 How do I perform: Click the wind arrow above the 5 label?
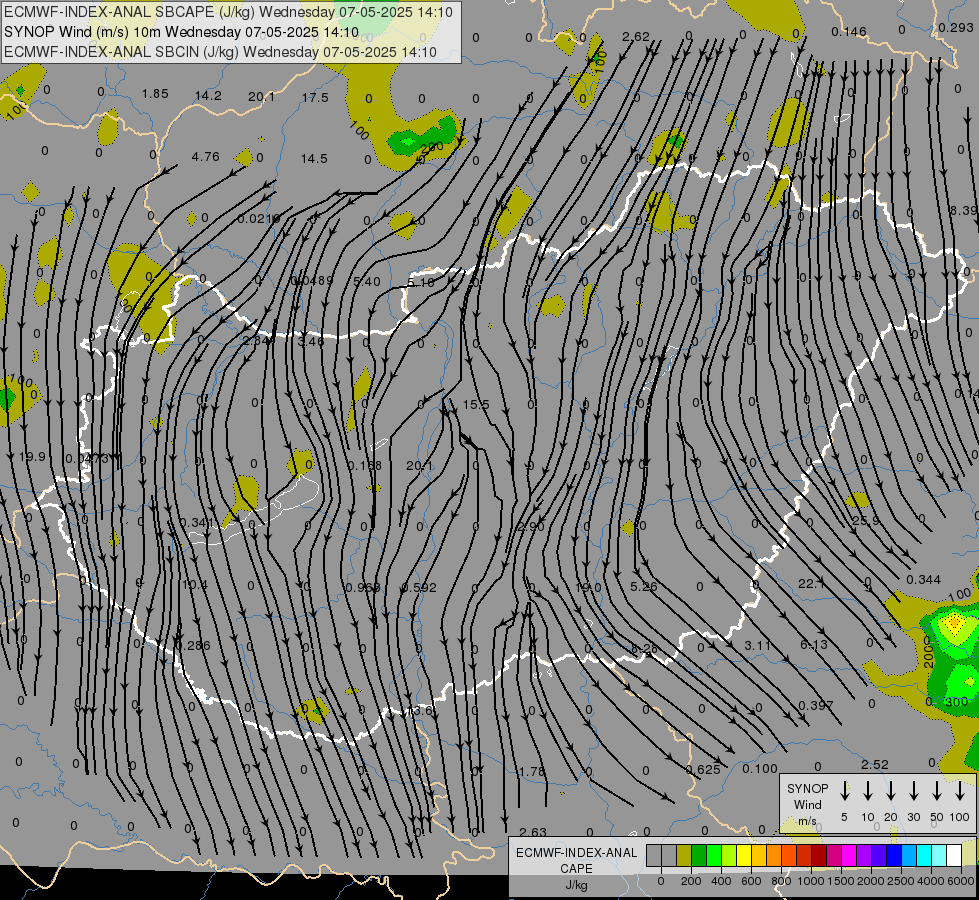click(x=845, y=791)
